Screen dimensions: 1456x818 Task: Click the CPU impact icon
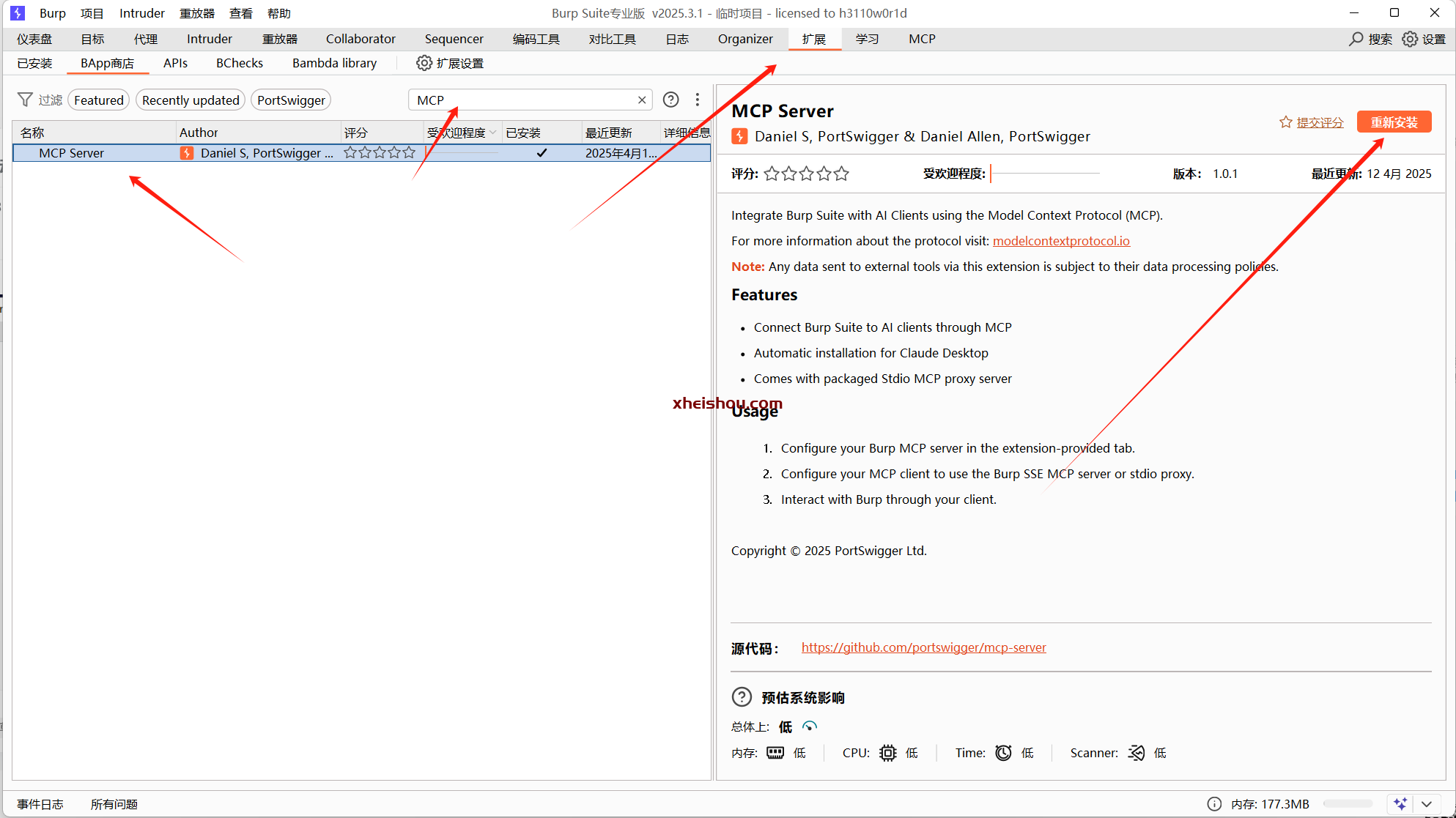tap(887, 753)
